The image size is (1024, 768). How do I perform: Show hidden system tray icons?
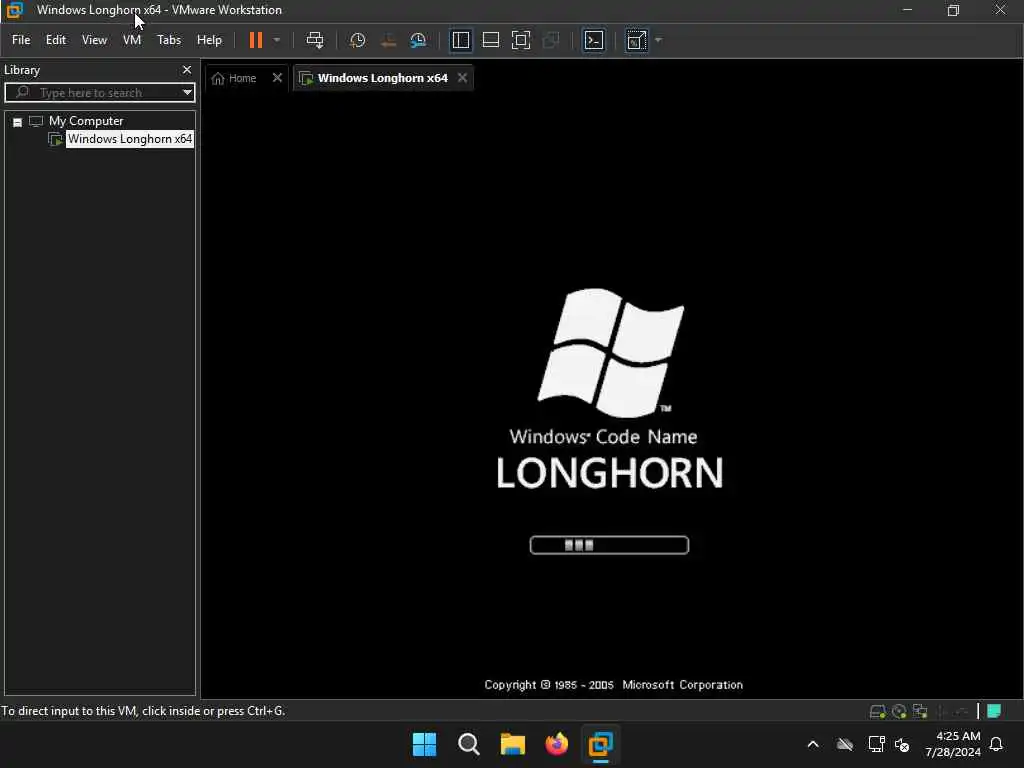point(812,744)
